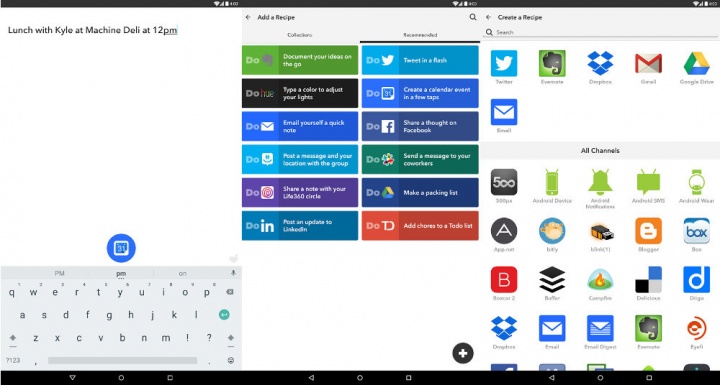Screen dimensions: 720x385
Task: Open the 'Make a packing list' recipe
Action: coord(420,192)
